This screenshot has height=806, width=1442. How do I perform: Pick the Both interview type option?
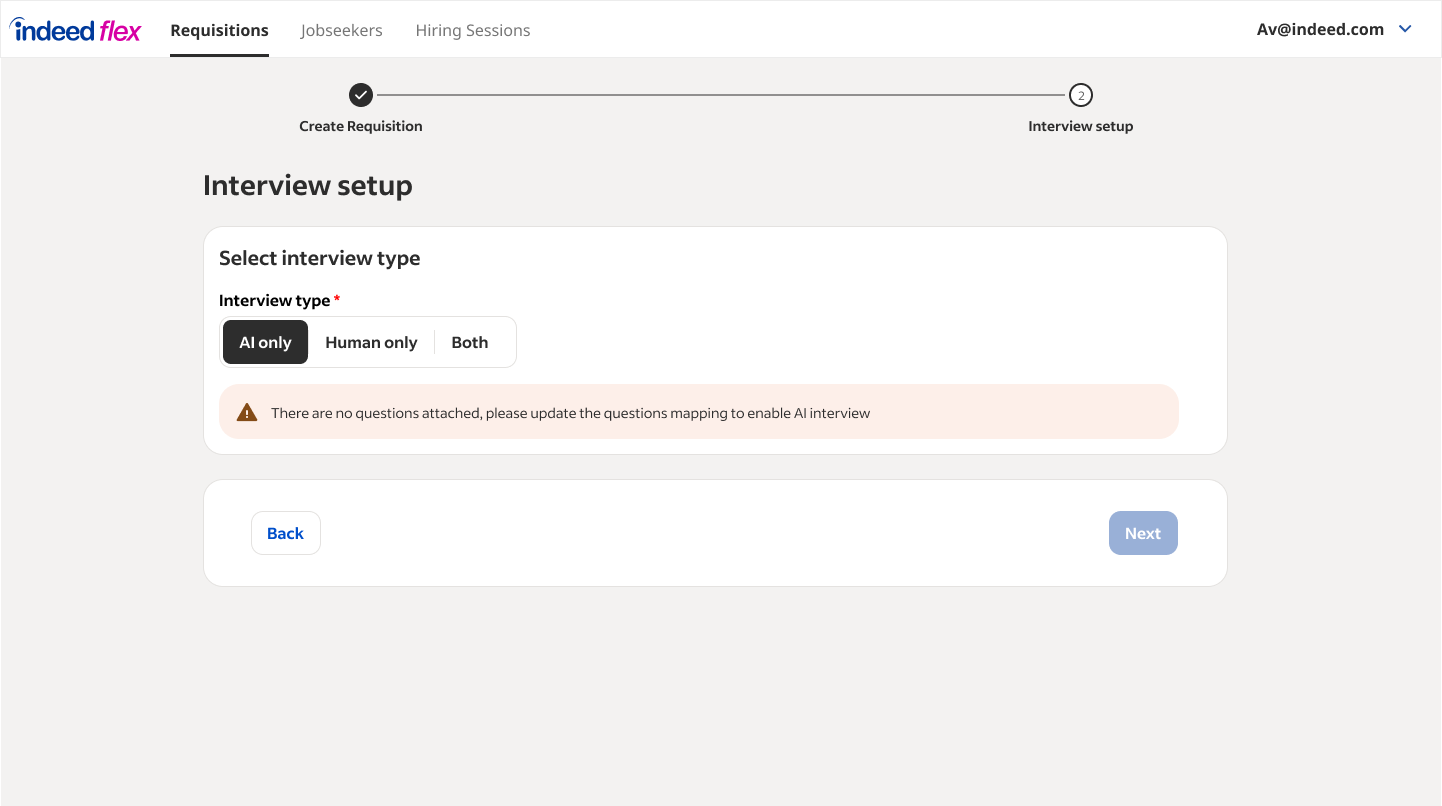470,342
